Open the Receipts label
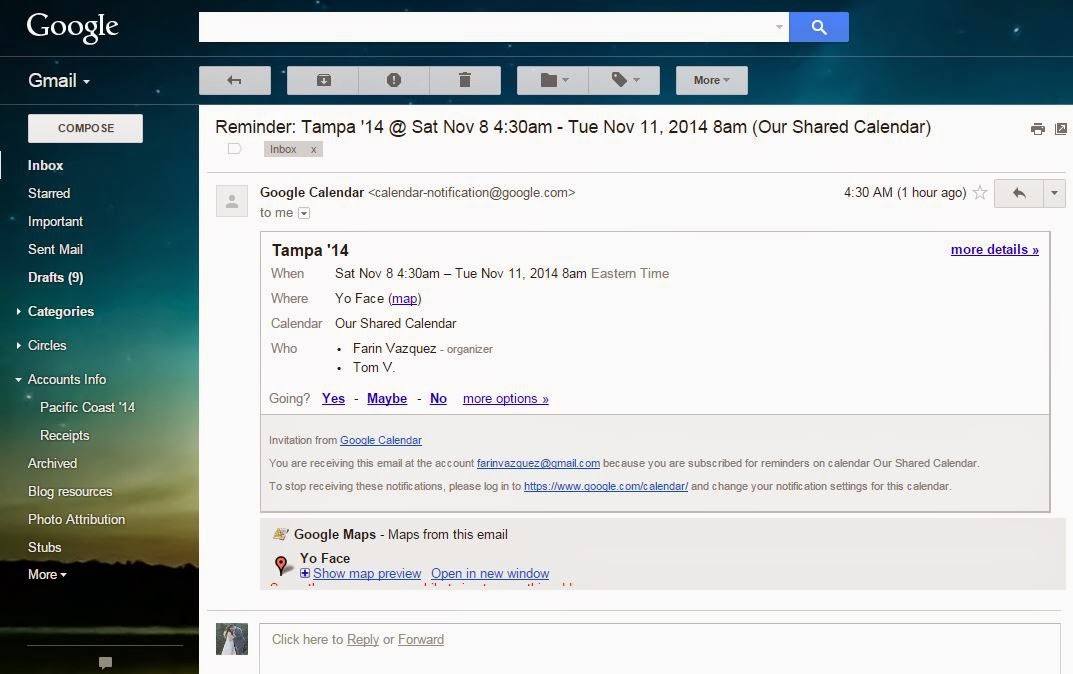Viewport: 1073px width, 674px height. pyautogui.click(x=64, y=436)
